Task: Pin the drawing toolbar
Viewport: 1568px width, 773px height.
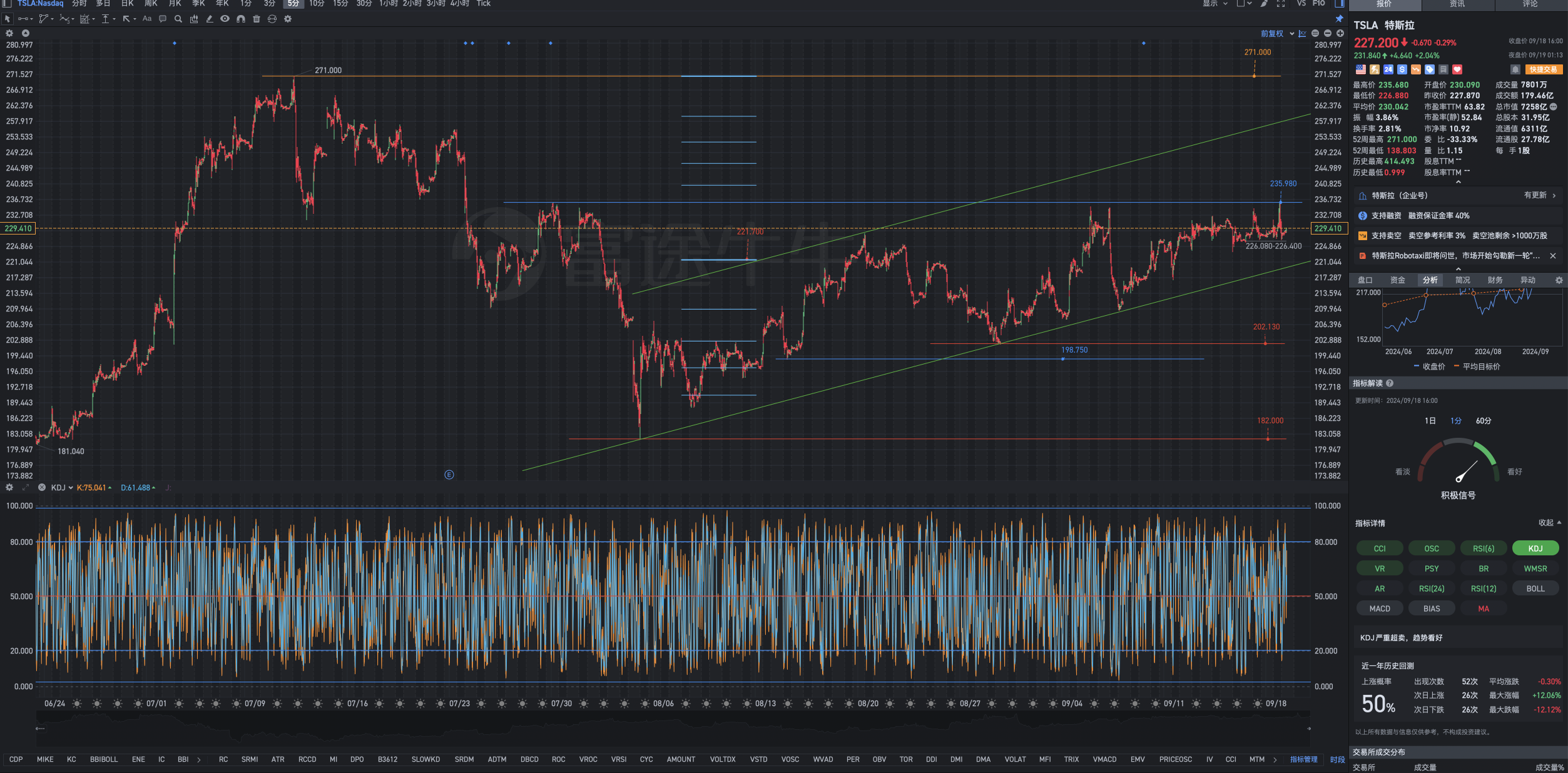Action: (1340, 19)
